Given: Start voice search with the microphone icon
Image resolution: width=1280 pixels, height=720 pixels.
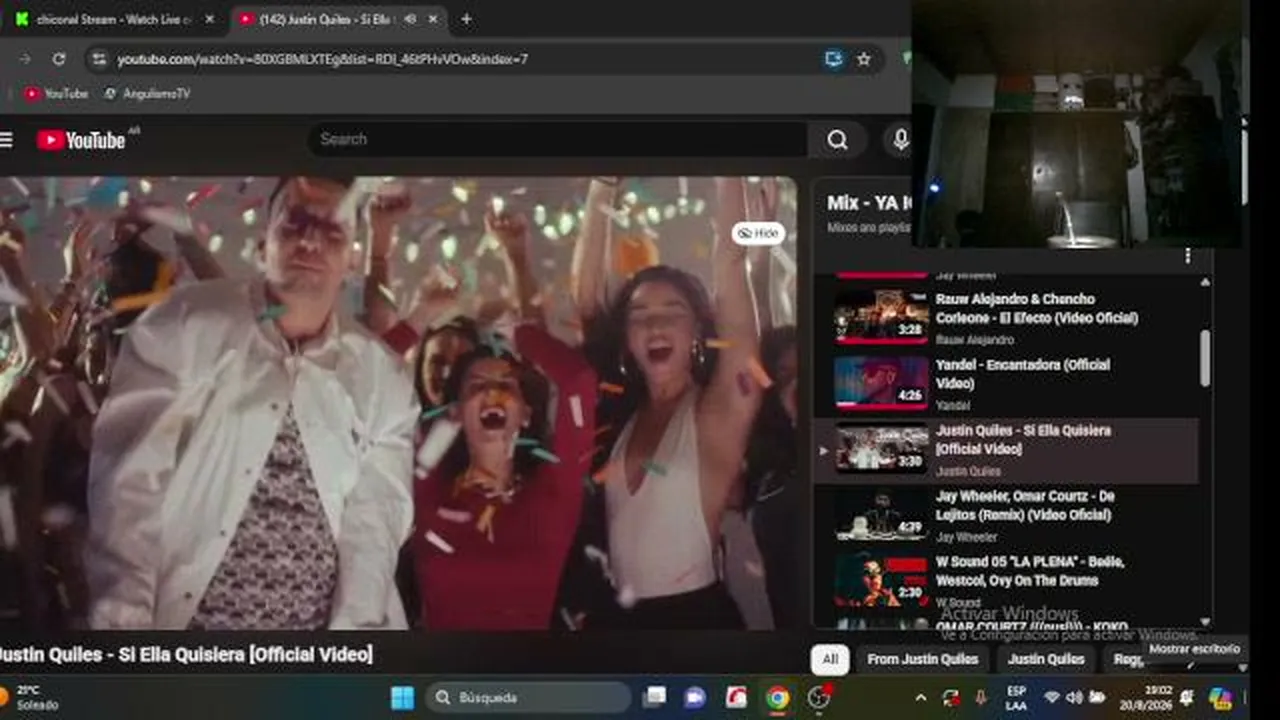Looking at the screenshot, I should click(901, 140).
